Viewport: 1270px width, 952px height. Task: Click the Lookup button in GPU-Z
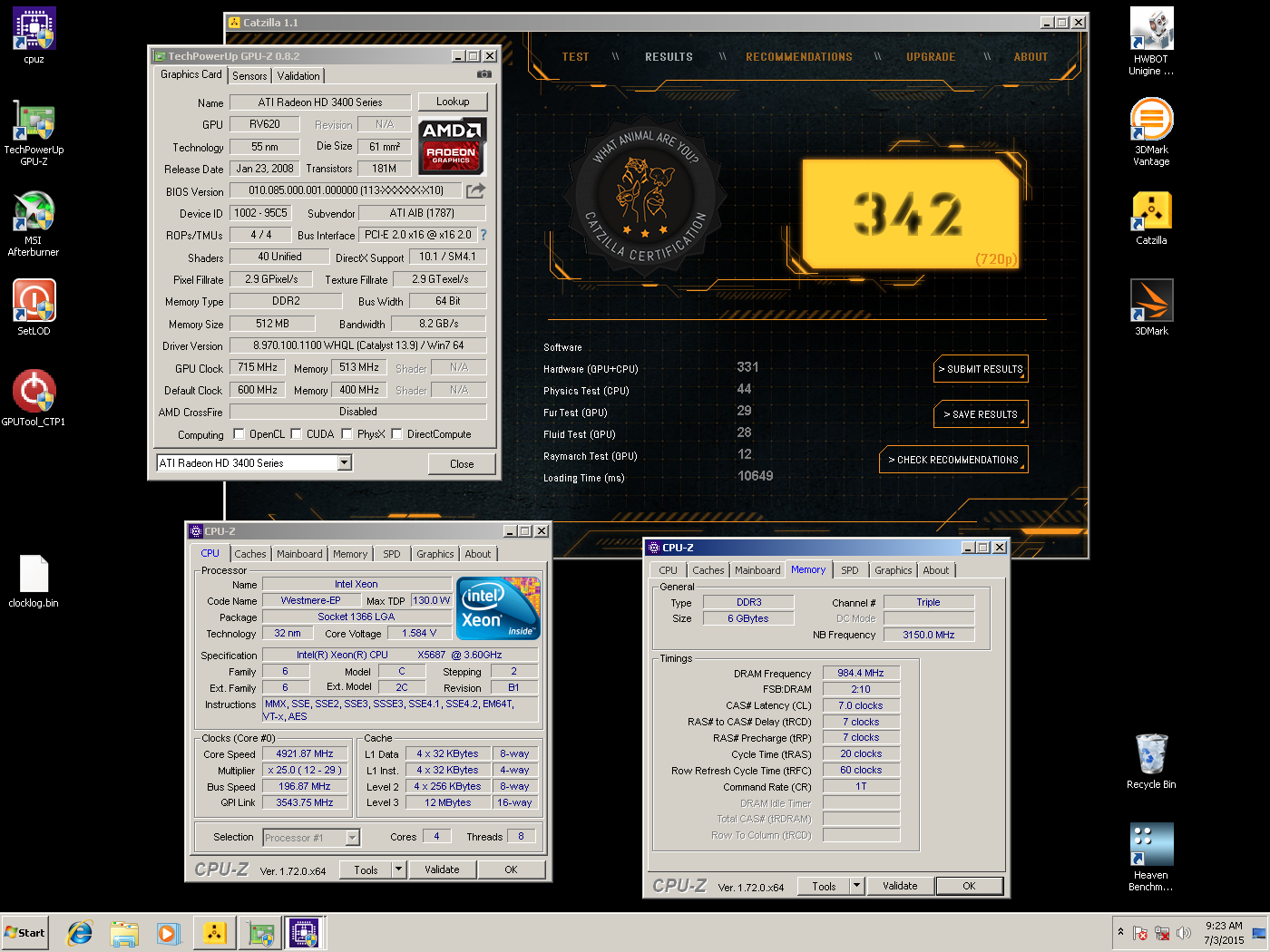453,102
